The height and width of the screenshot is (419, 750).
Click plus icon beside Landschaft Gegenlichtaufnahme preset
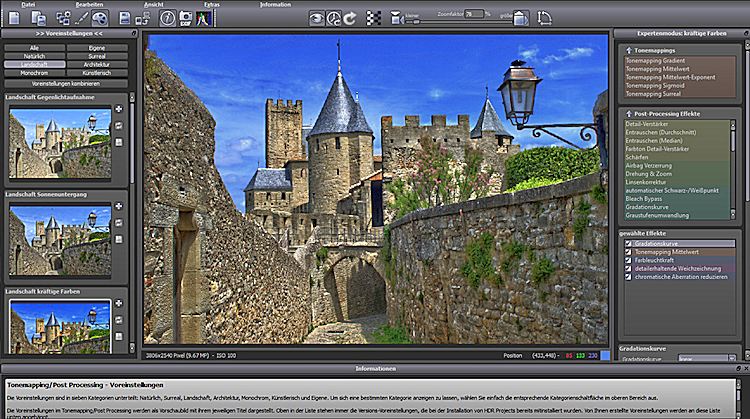pyautogui.click(x=119, y=109)
